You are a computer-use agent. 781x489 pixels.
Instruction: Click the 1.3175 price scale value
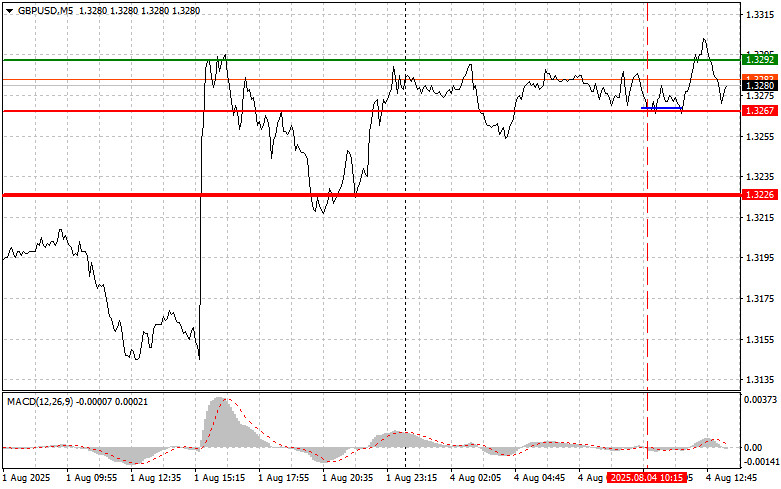(x=759, y=299)
